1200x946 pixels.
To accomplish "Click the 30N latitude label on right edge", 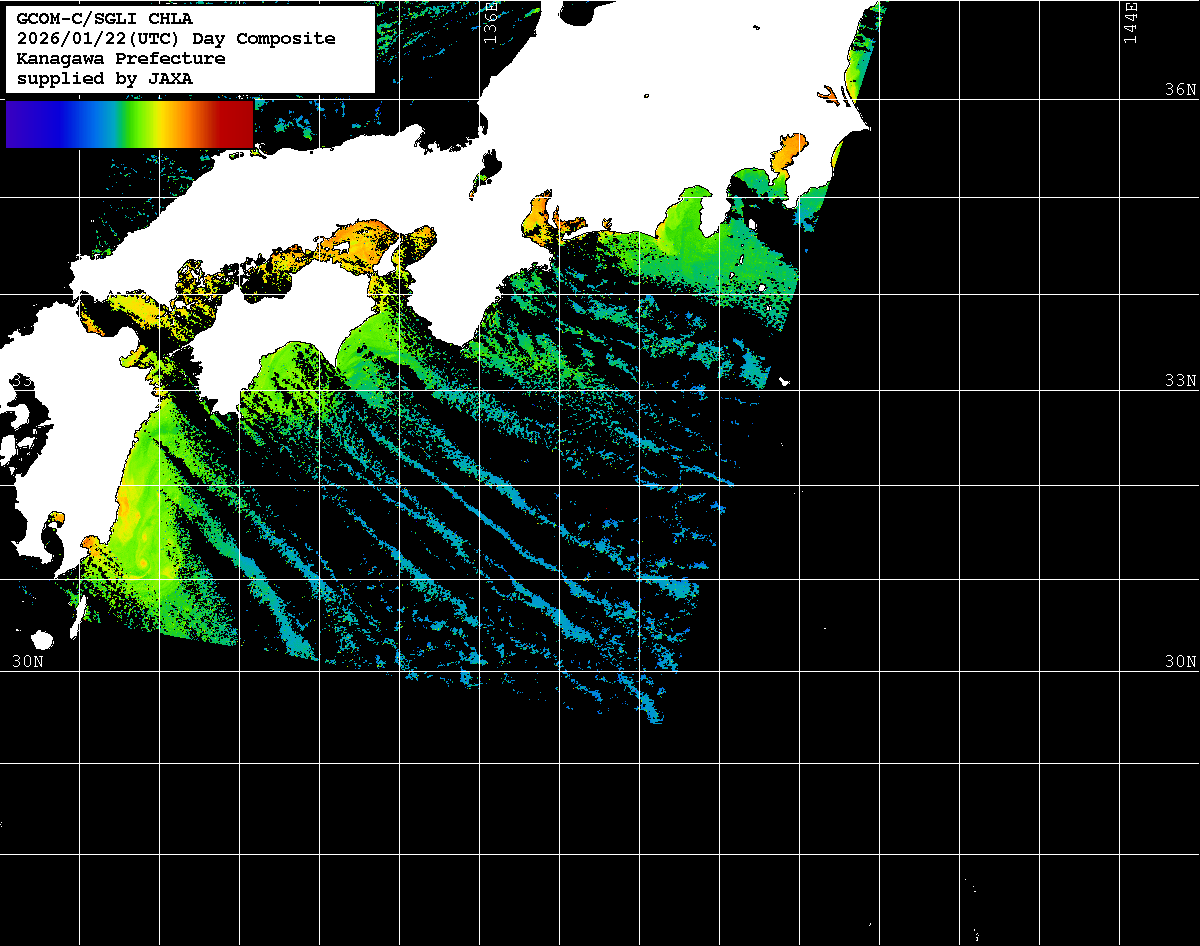I will tap(1180, 661).
